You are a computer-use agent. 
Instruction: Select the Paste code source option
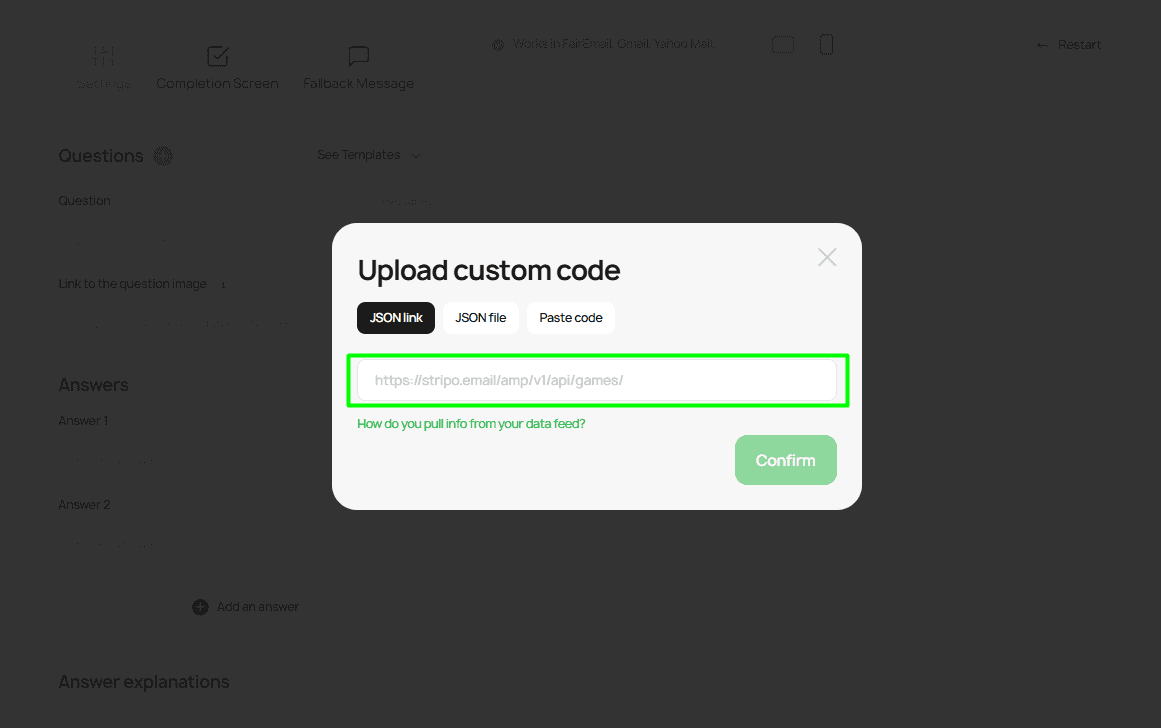coord(570,317)
